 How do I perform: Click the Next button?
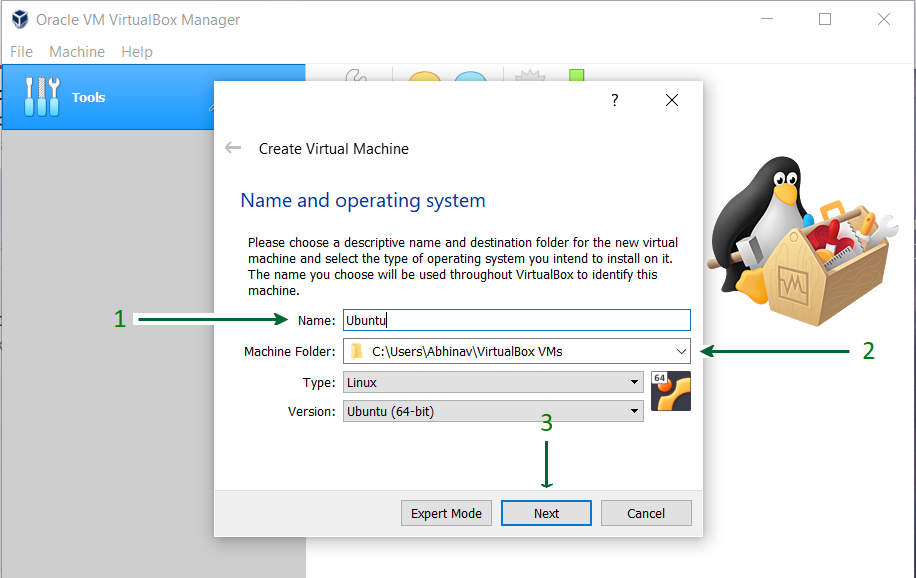pos(546,513)
